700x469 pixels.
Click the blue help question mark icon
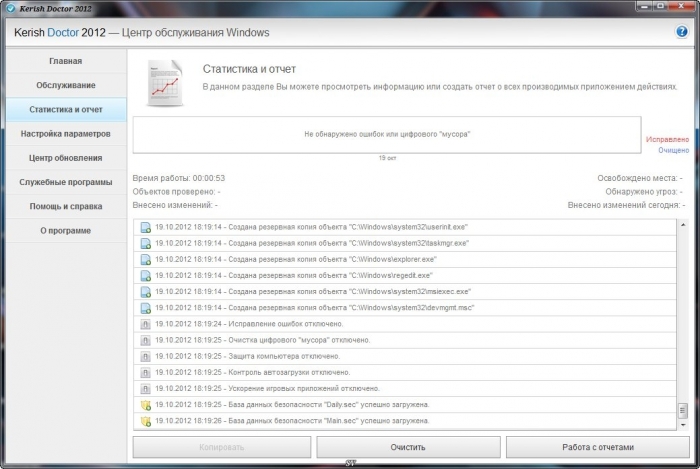(682, 32)
